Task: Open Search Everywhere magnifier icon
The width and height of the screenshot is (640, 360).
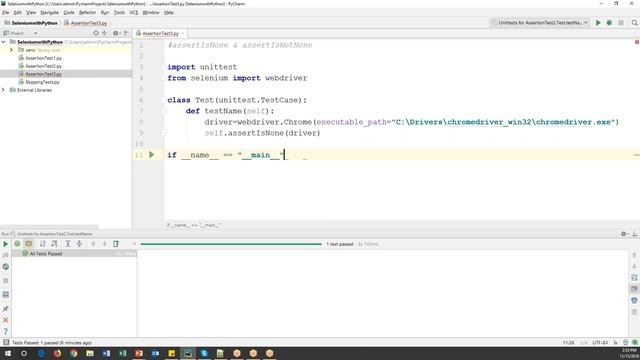Action: click(634, 23)
